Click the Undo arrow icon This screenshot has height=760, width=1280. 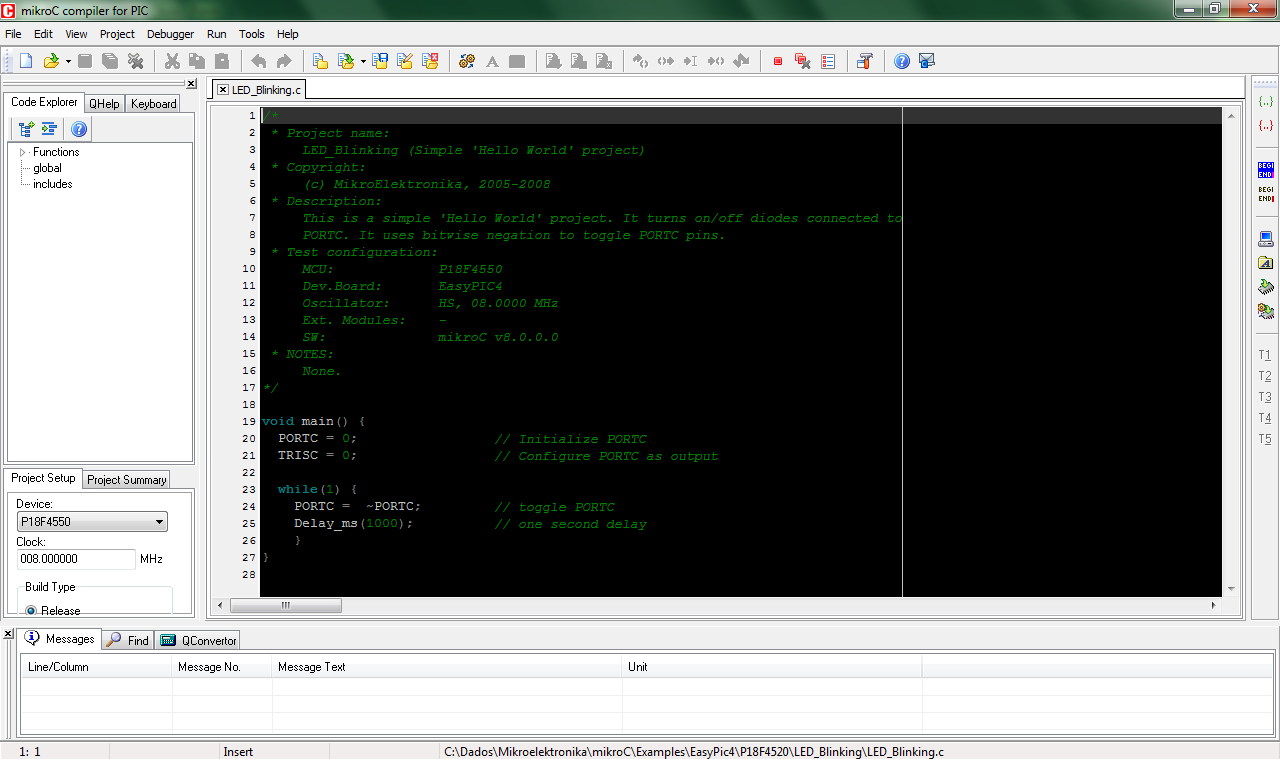(x=259, y=61)
